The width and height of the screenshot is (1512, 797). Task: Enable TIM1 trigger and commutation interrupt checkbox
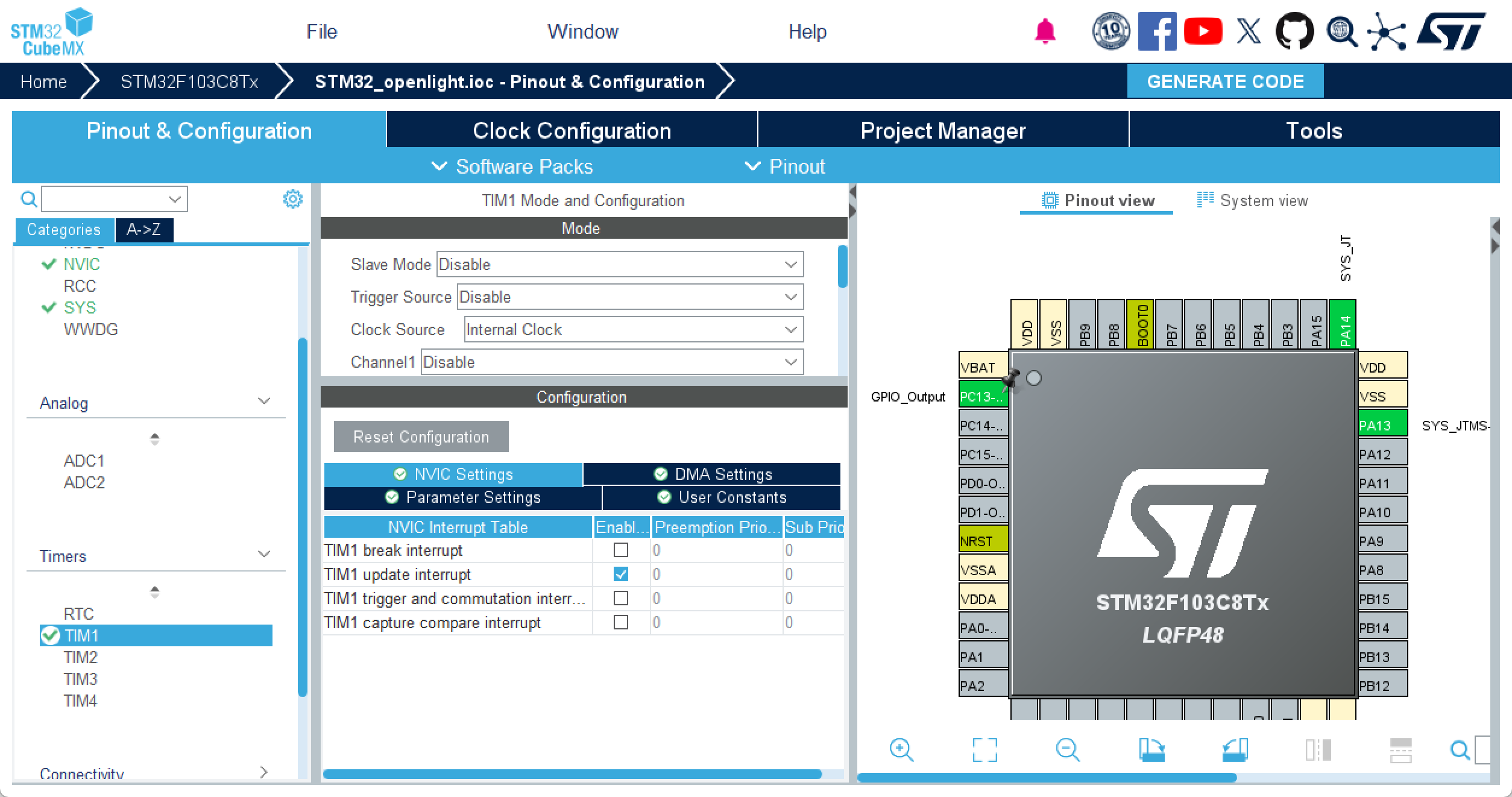(620, 598)
